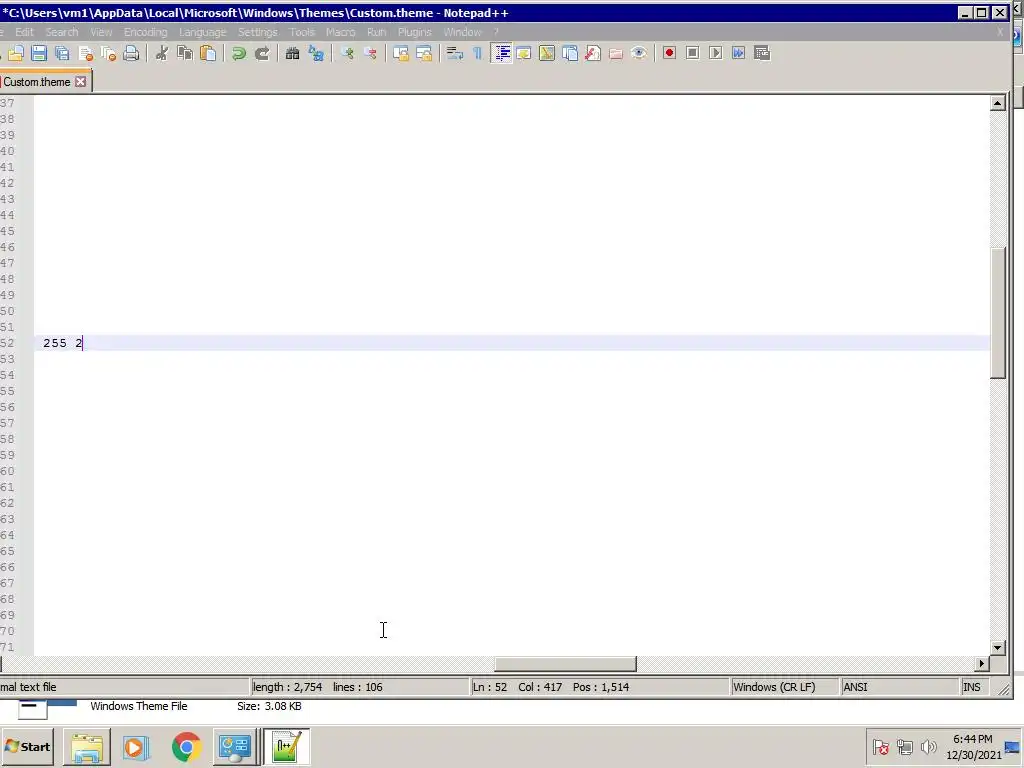
Task: Zoom in using the toolbar Zoom In icon
Action: (347, 54)
